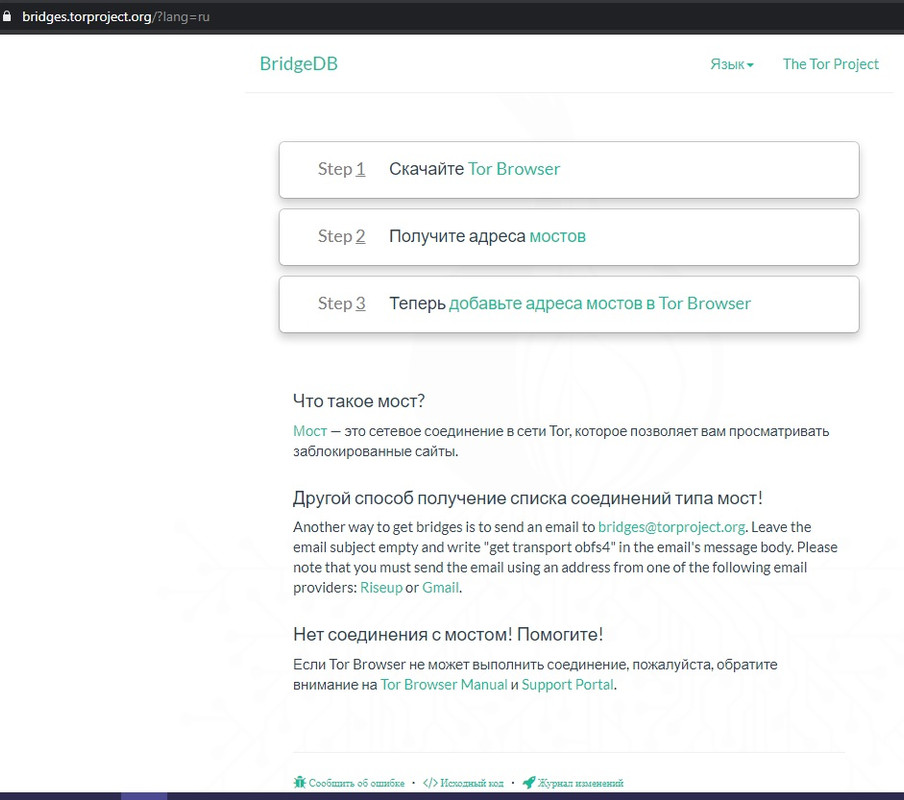904x800 pixels.
Task: Open The Tor Project link in header
Action: pyautogui.click(x=830, y=64)
